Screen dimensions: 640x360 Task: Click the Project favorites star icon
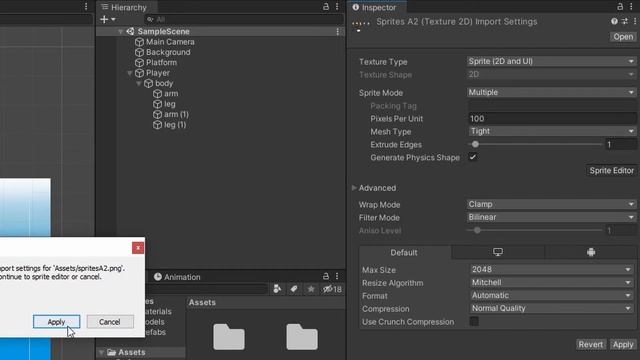click(x=311, y=289)
